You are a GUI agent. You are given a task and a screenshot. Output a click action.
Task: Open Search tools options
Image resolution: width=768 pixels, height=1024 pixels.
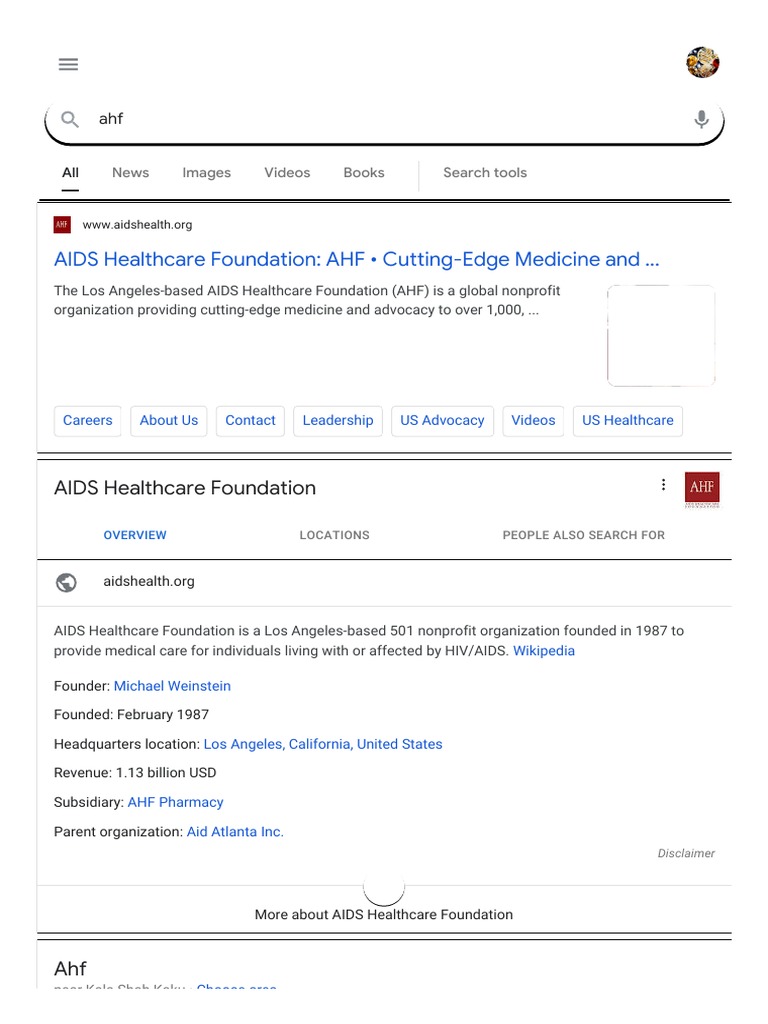485,172
